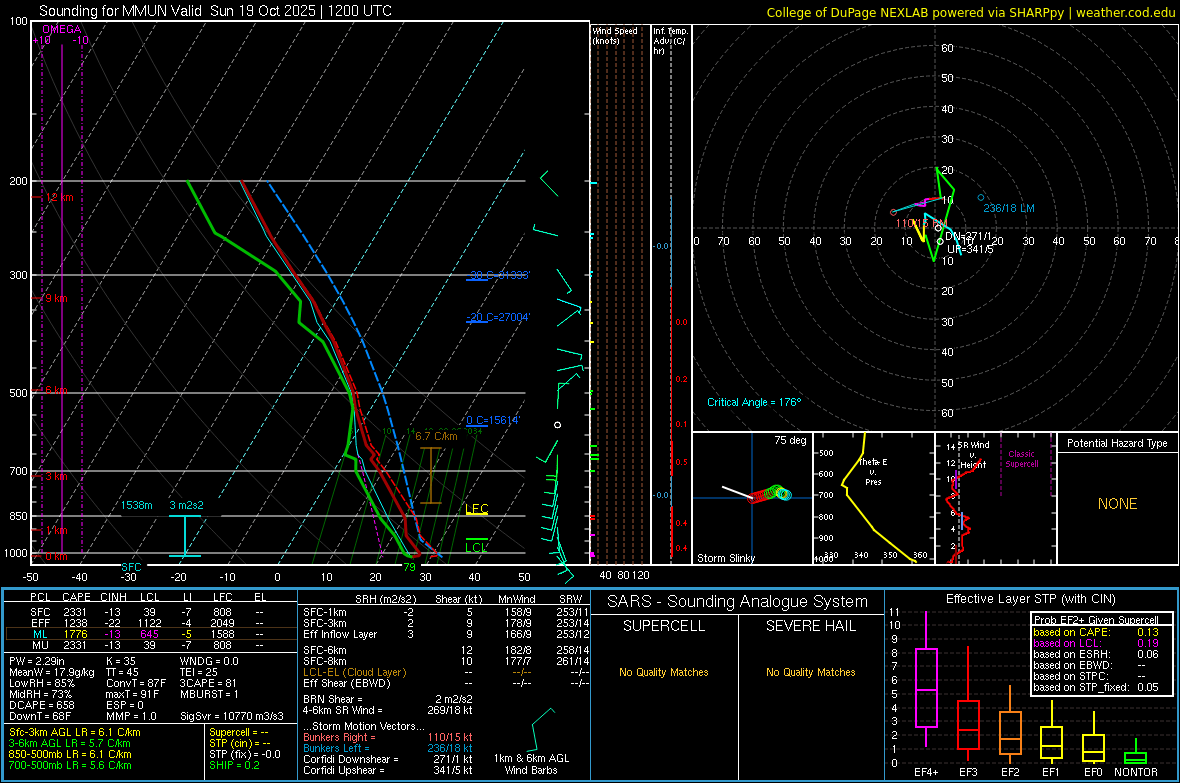Image resolution: width=1180 pixels, height=783 pixels.
Task: Click the 1538m effective inflow height label
Action: (136, 505)
